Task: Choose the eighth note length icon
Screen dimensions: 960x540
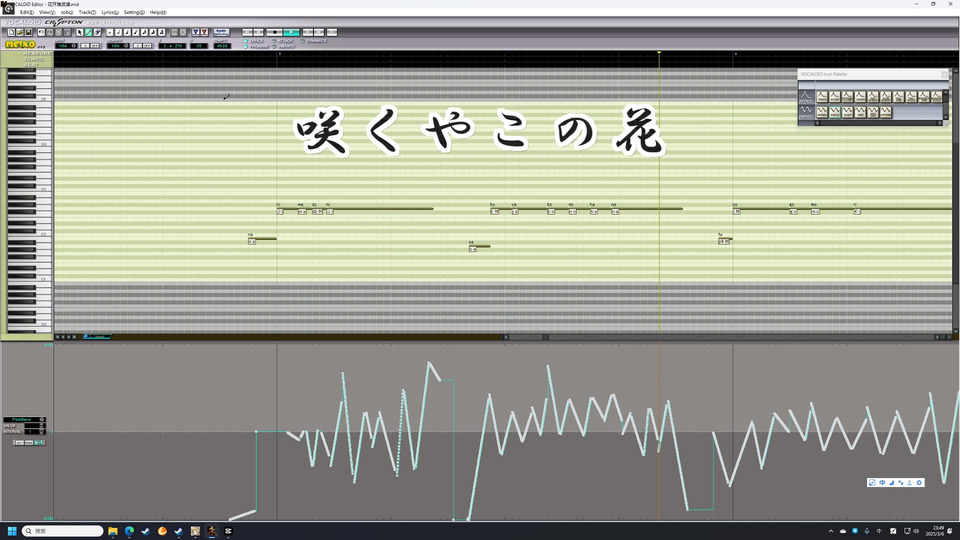Action: point(135,32)
